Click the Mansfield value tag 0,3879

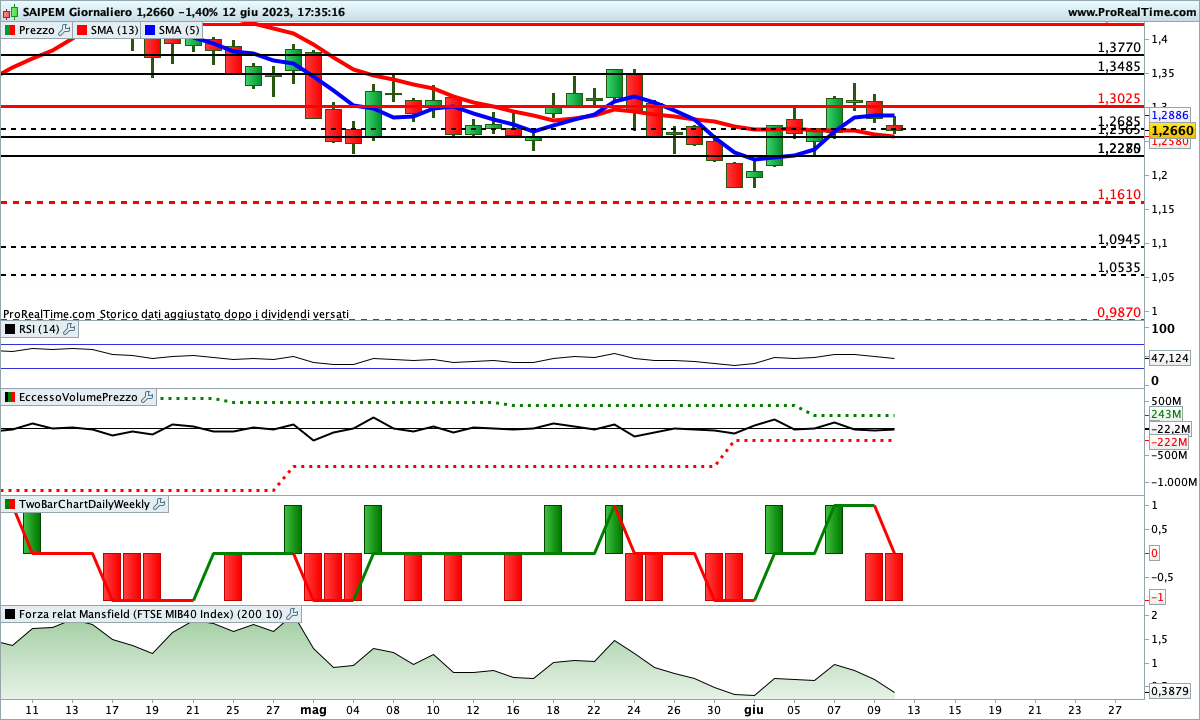point(1169,690)
